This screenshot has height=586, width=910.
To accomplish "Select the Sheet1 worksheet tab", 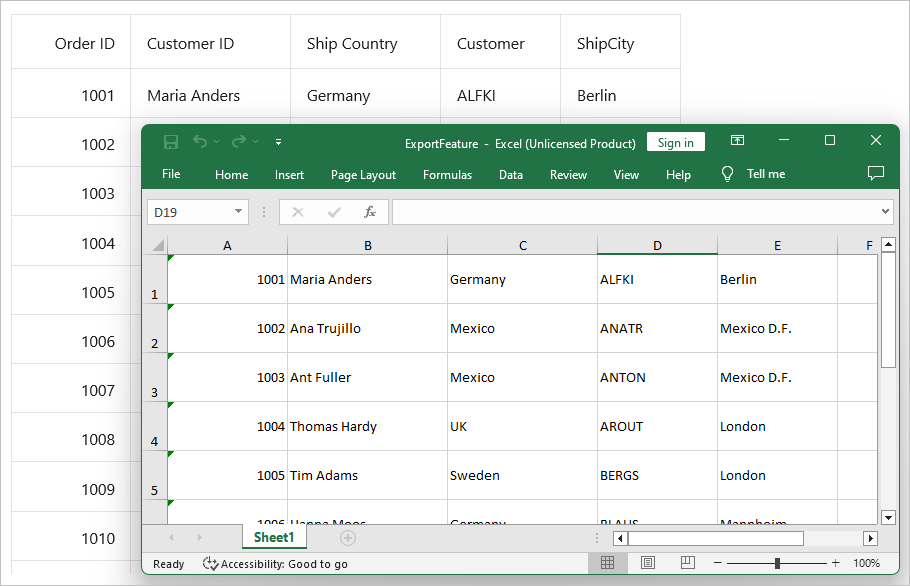I will 274,538.
